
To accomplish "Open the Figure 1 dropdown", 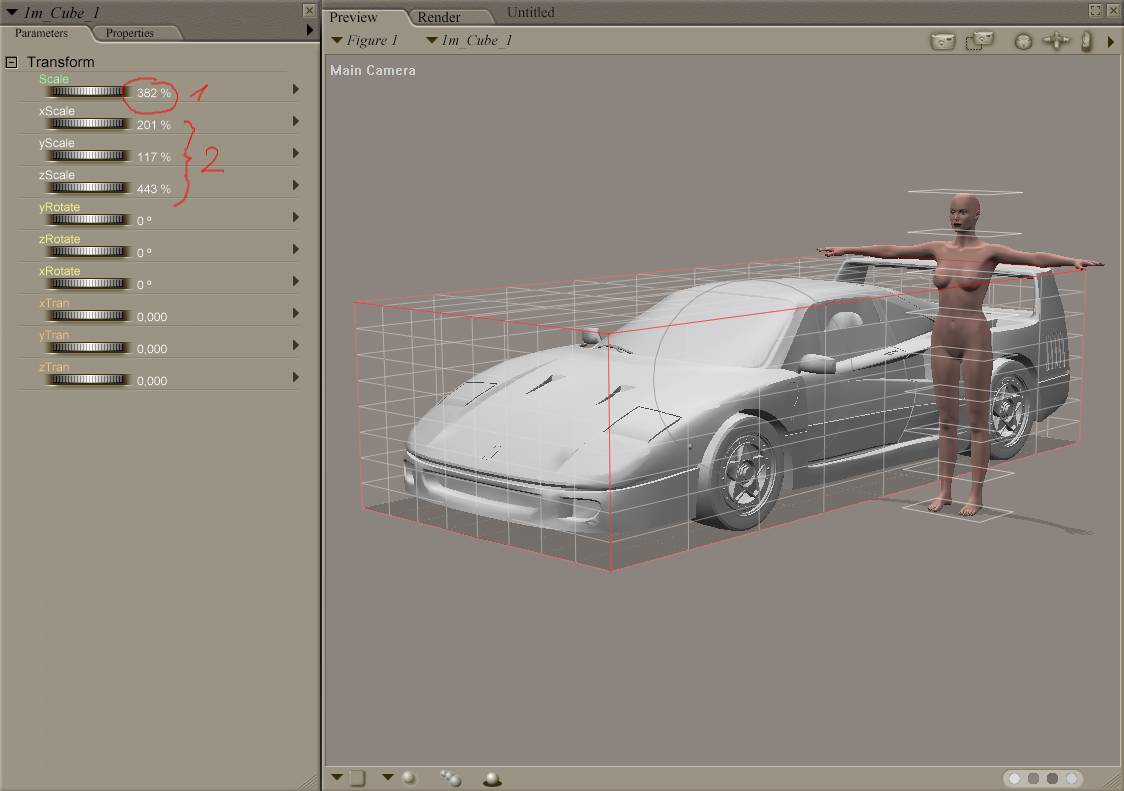I will pos(365,41).
